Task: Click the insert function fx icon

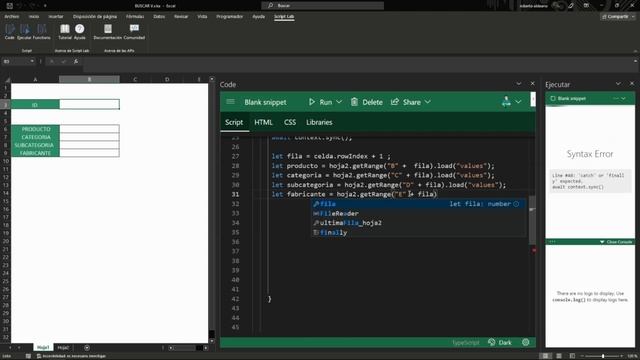Action: click(x=76, y=61)
